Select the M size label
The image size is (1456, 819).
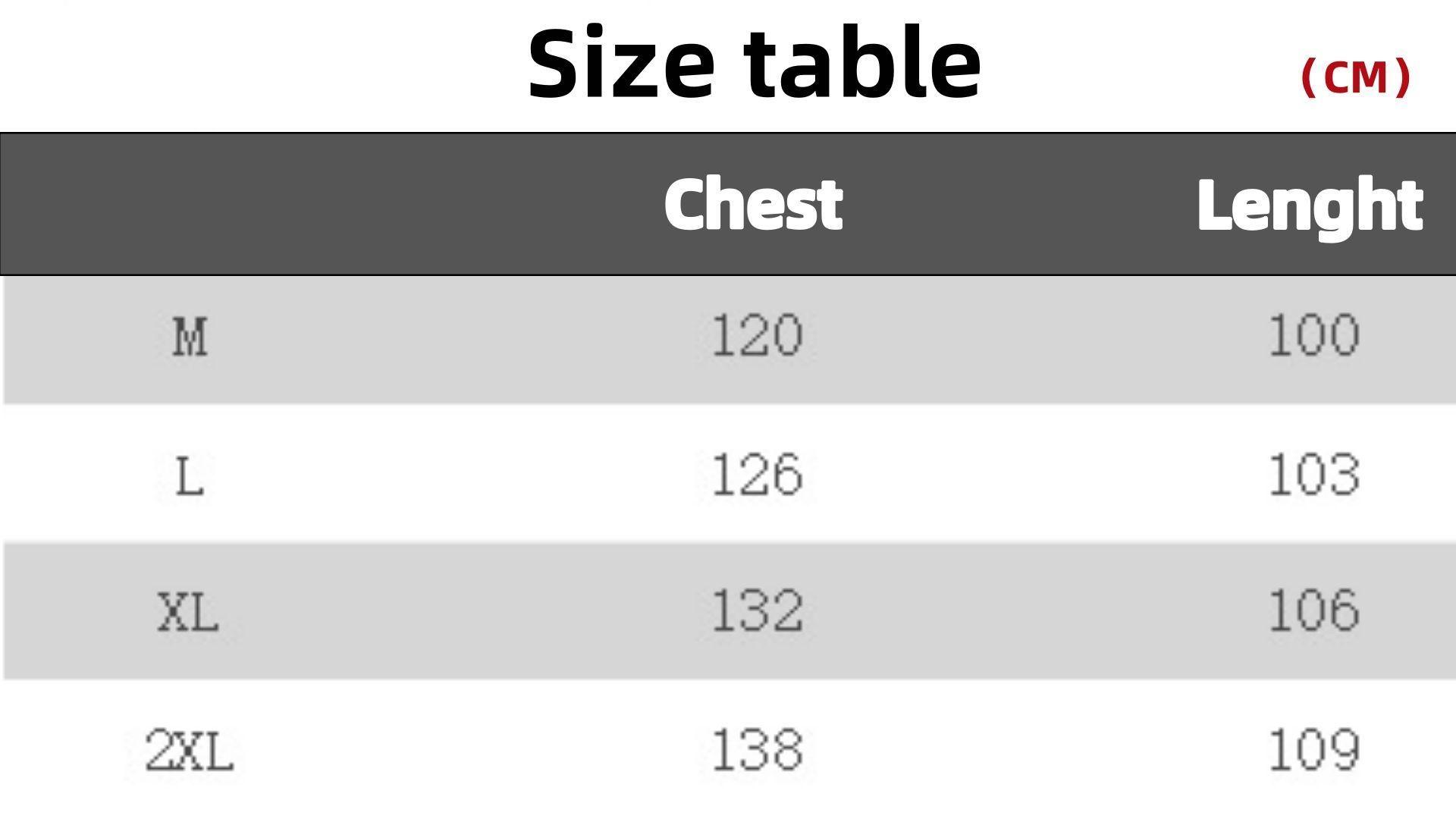(190, 337)
